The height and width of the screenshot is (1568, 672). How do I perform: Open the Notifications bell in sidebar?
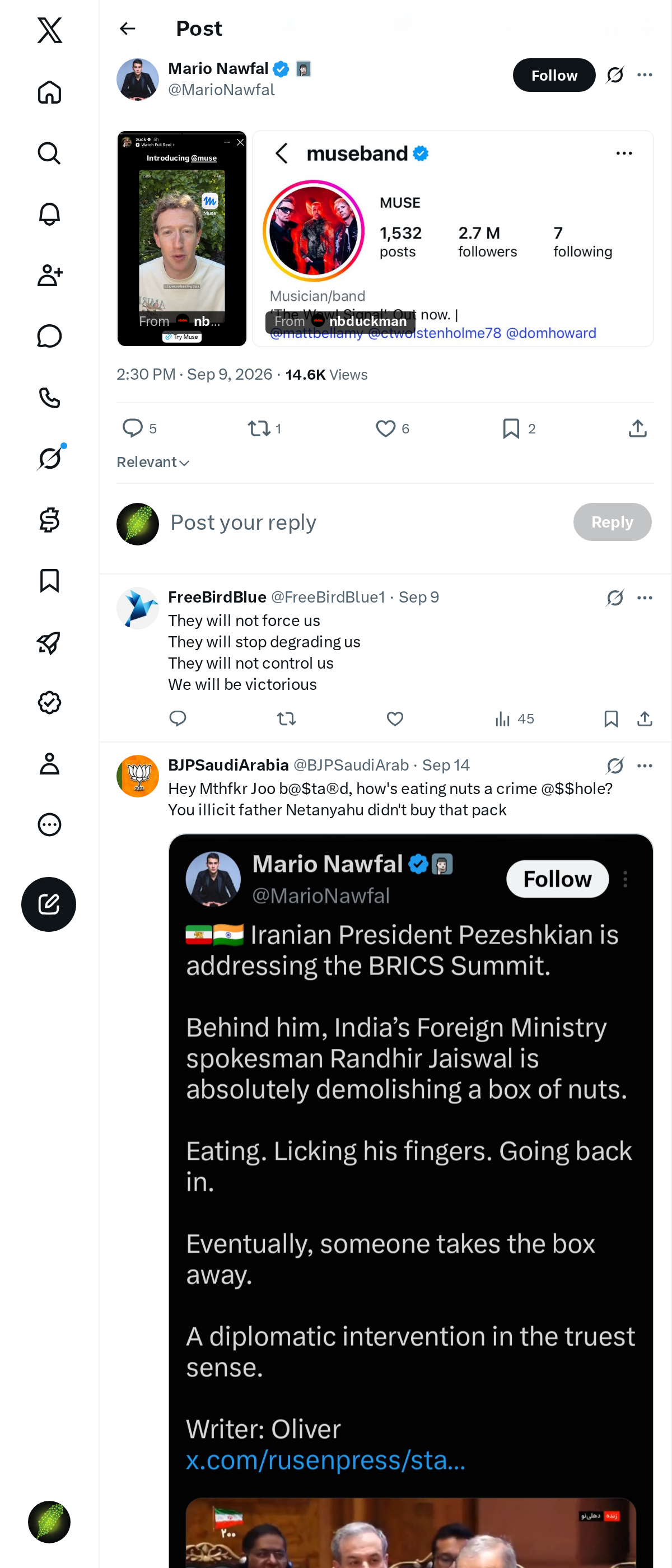click(x=49, y=214)
